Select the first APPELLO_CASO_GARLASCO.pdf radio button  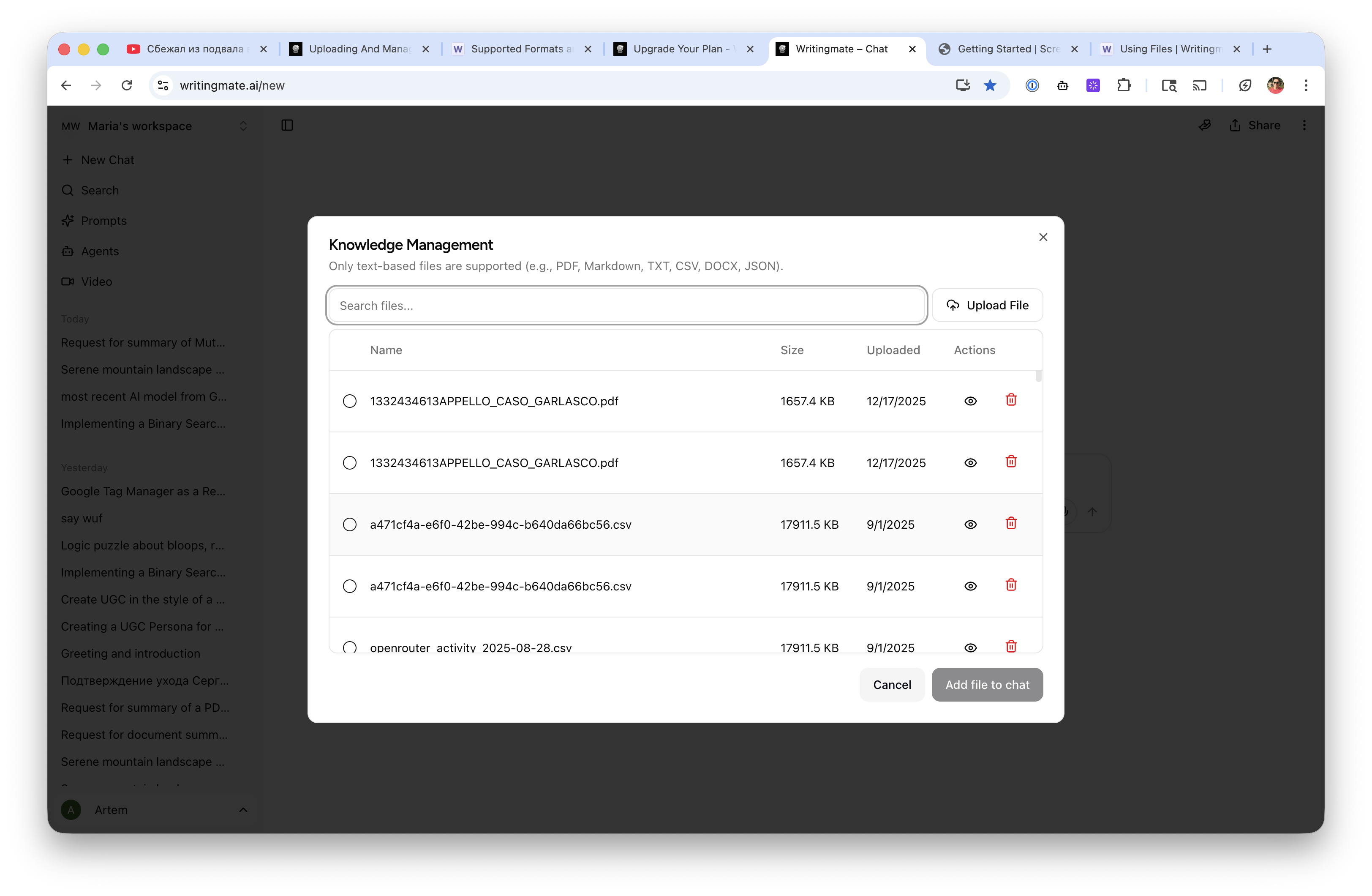tap(349, 401)
